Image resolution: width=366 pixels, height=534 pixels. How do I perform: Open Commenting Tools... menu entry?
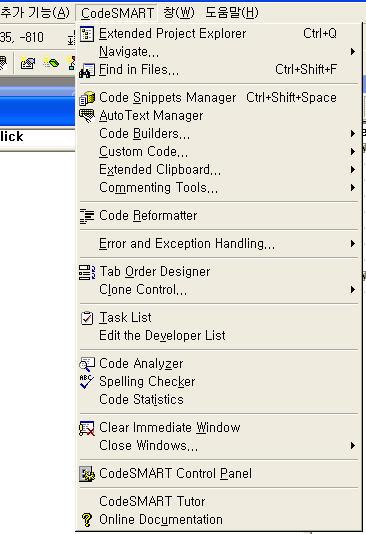click(x=219, y=188)
